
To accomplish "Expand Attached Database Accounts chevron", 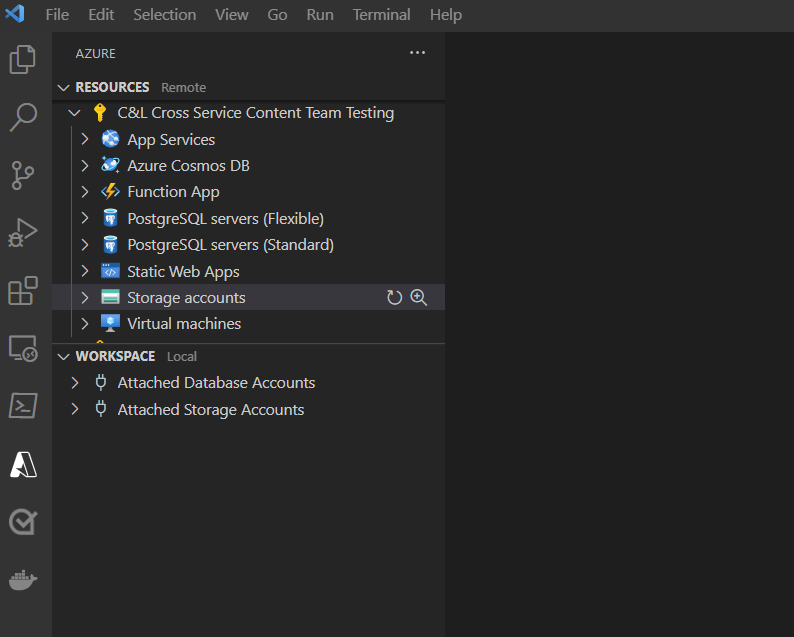I will [75, 382].
